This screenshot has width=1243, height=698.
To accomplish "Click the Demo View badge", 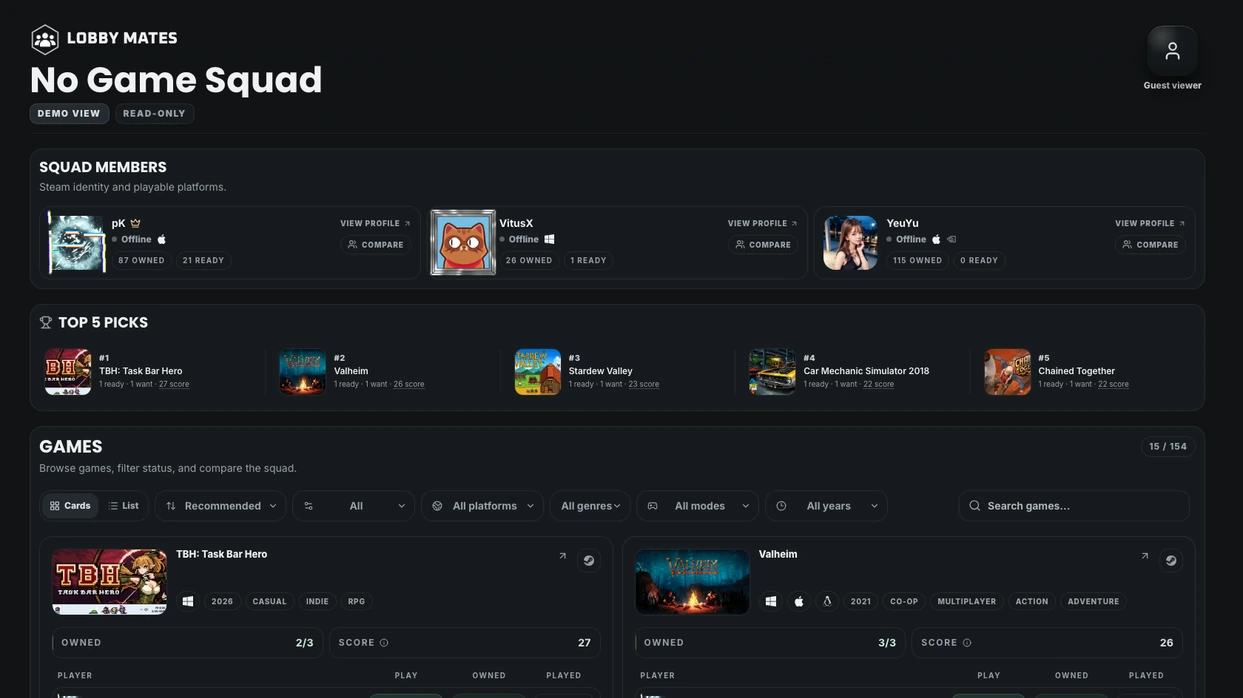I will [x=69, y=114].
